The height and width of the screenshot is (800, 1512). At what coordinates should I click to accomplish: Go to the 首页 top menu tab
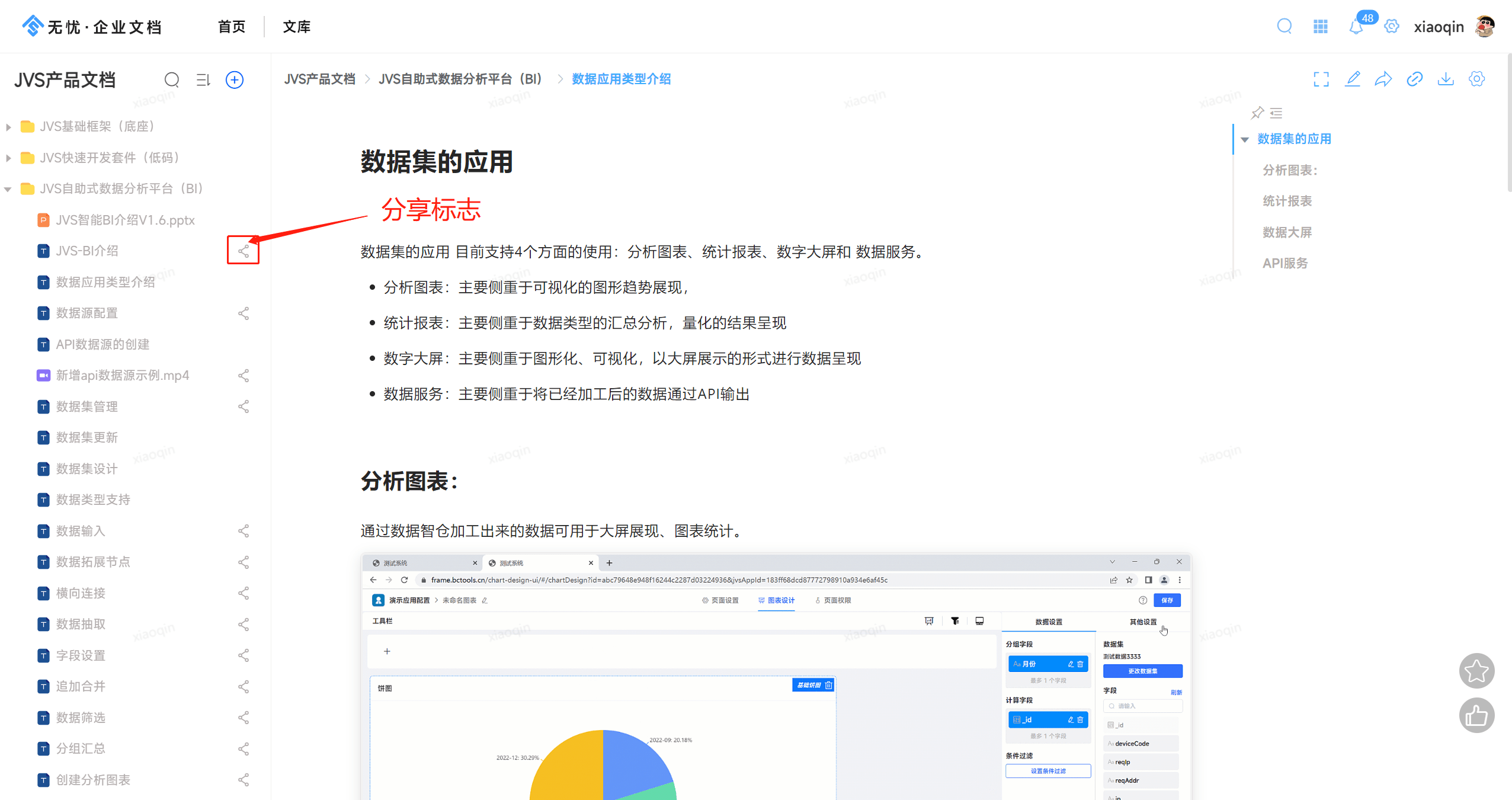pyautogui.click(x=232, y=27)
